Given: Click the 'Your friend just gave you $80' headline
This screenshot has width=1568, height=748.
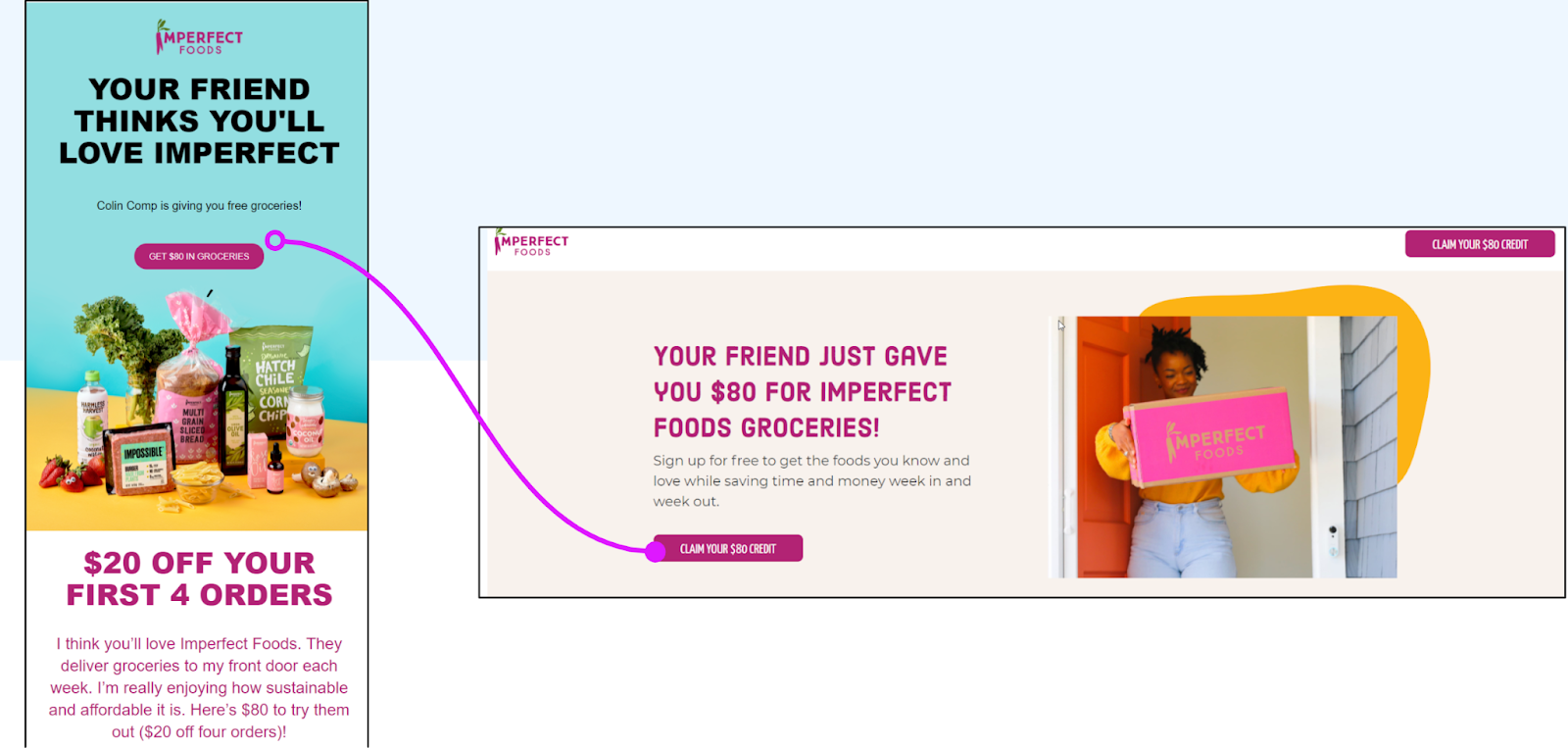Looking at the screenshot, I should click(802, 391).
